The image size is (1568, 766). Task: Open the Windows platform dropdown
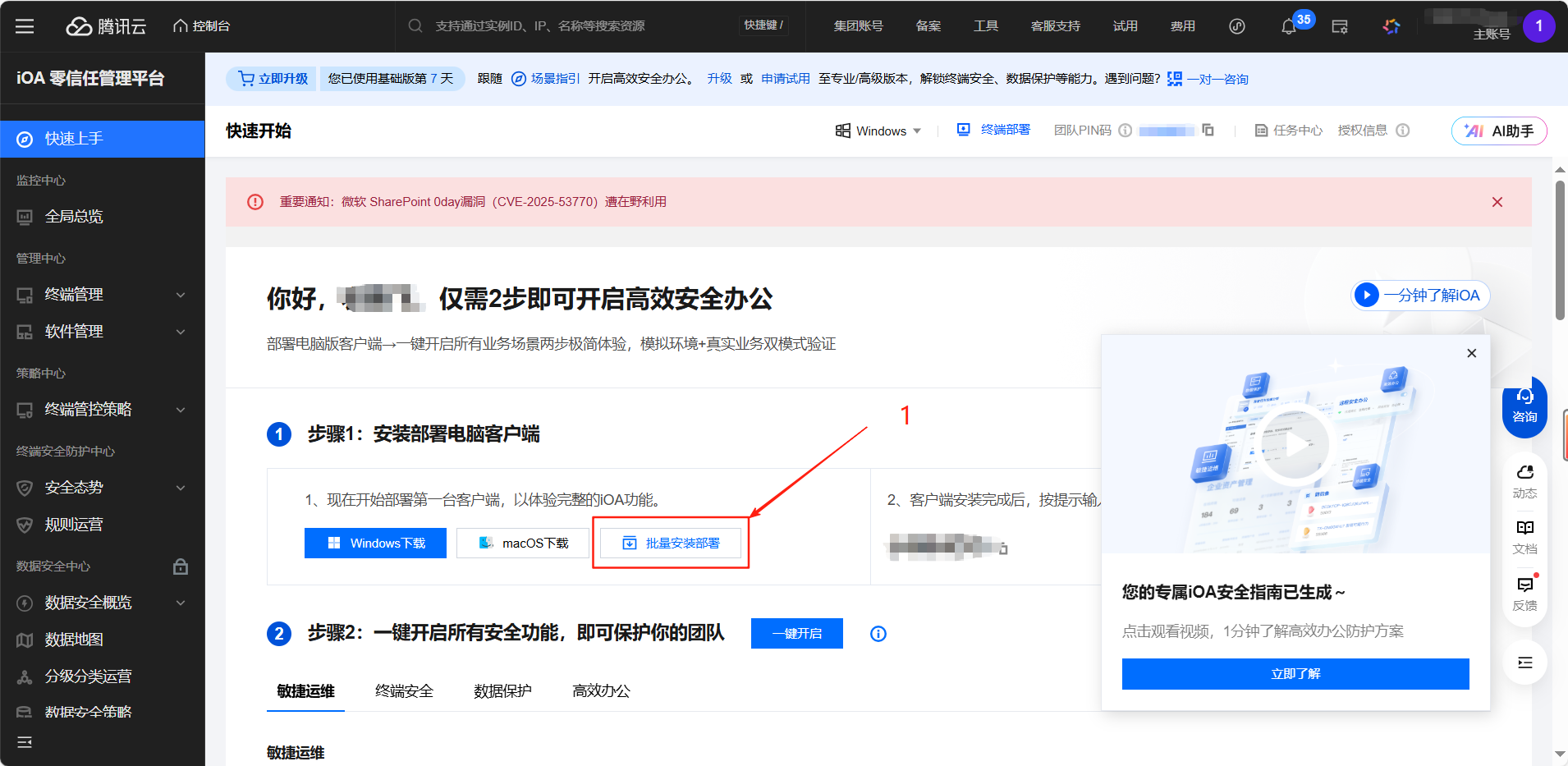(x=878, y=131)
